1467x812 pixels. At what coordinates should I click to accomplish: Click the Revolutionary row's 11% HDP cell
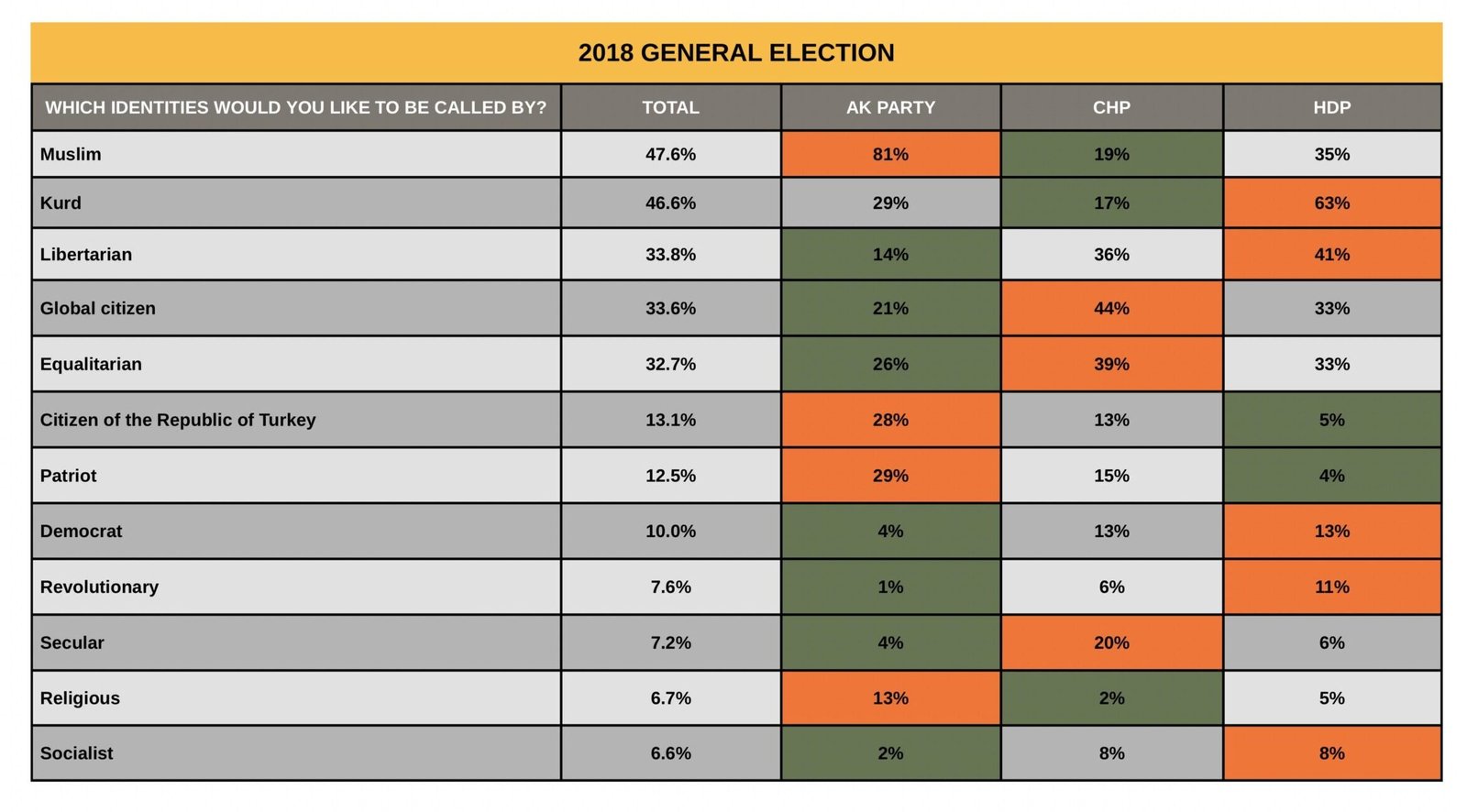click(x=1331, y=587)
